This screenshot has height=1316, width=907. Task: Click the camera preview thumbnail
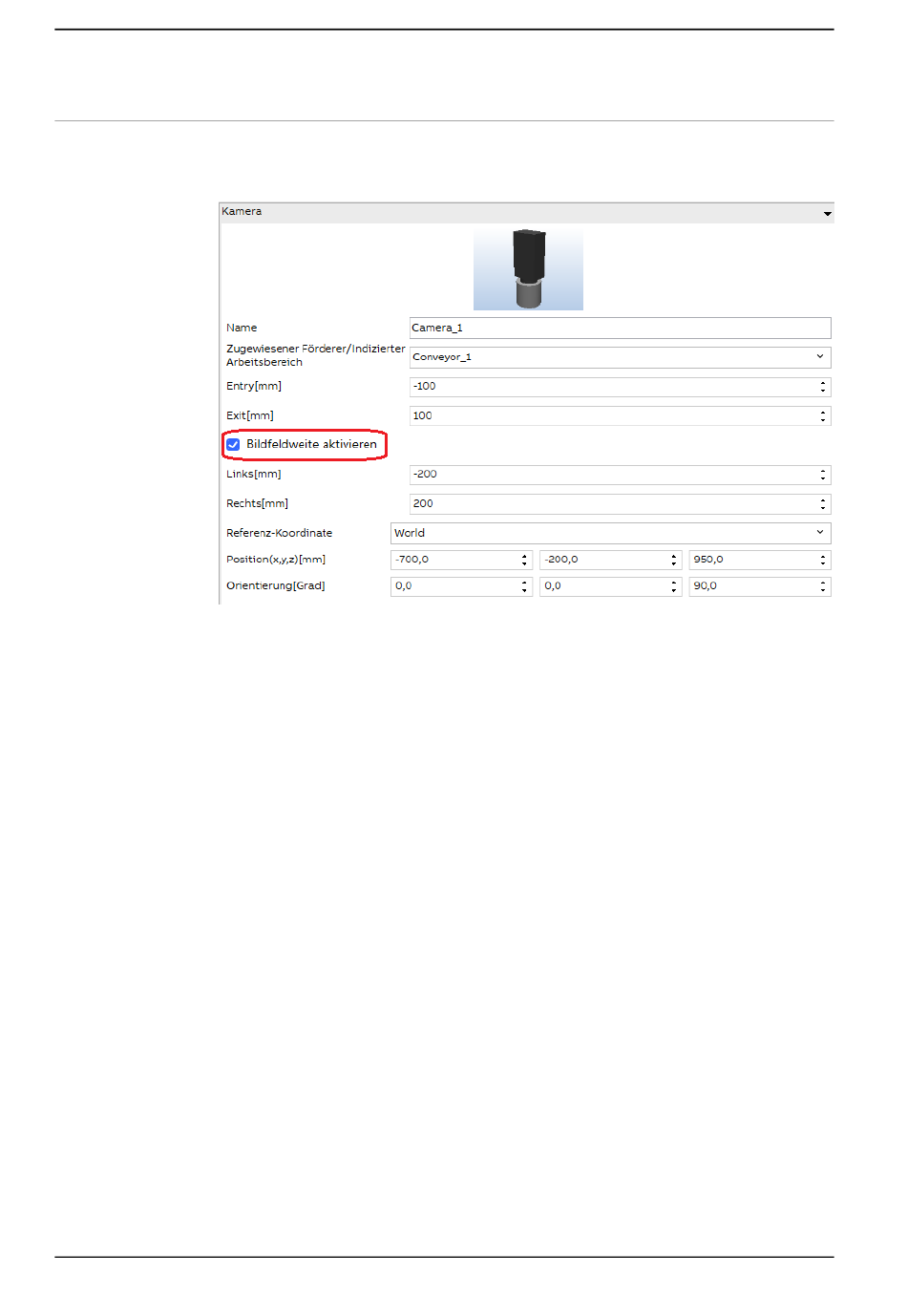point(528,268)
